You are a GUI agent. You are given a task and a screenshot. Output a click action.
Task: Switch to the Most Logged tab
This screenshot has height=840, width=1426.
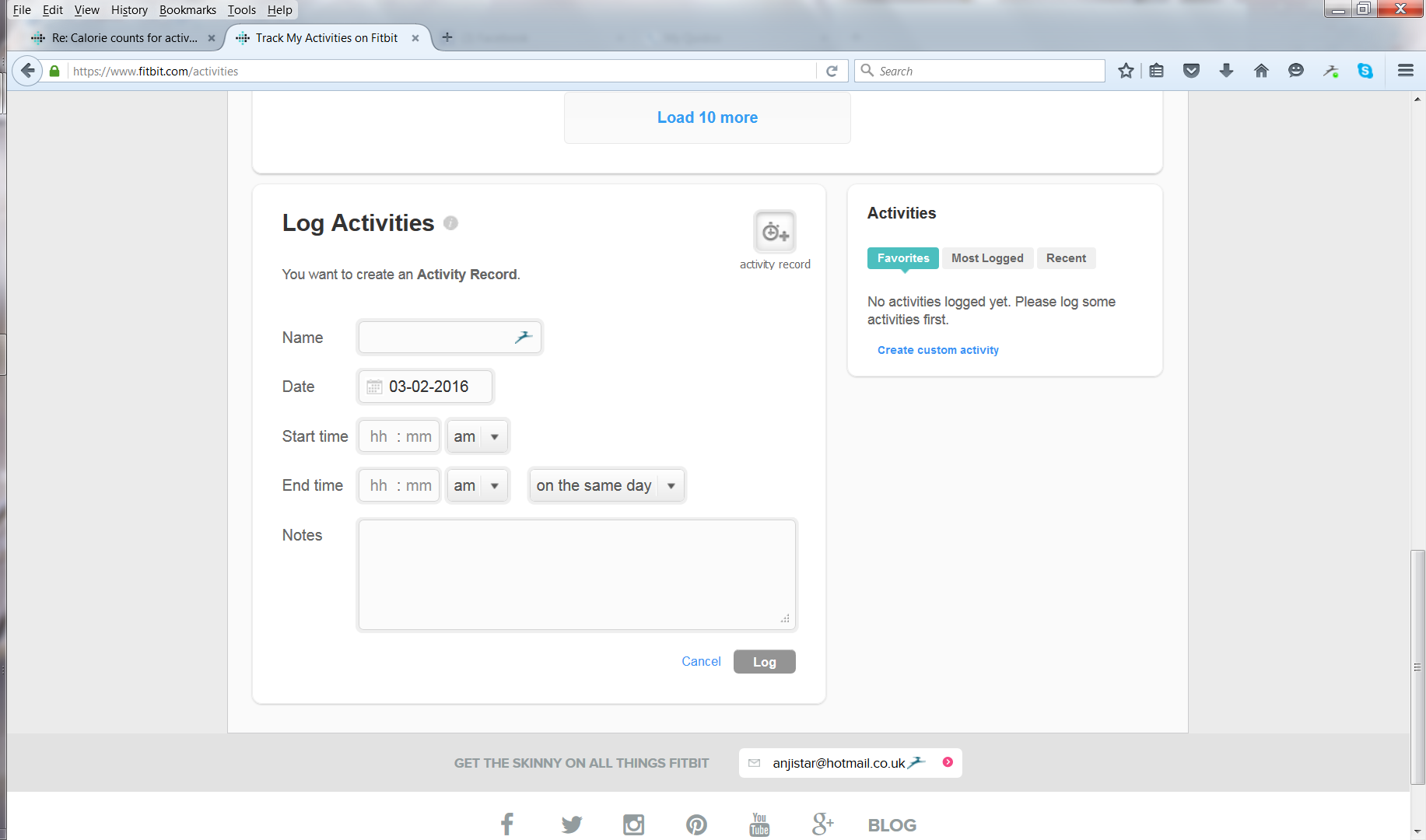987,258
